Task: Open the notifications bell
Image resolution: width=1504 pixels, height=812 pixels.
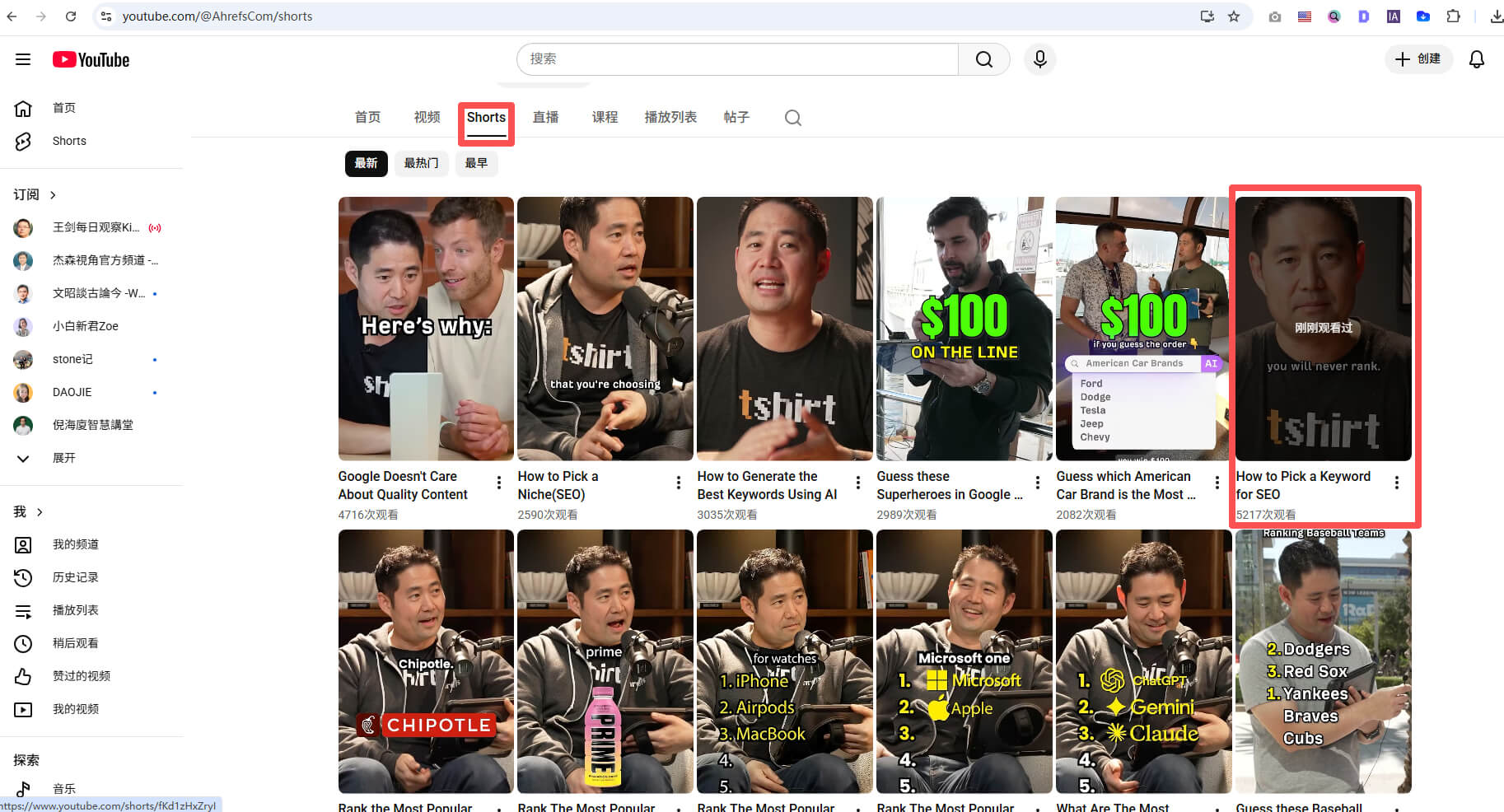Action: click(x=1477, y=59)
